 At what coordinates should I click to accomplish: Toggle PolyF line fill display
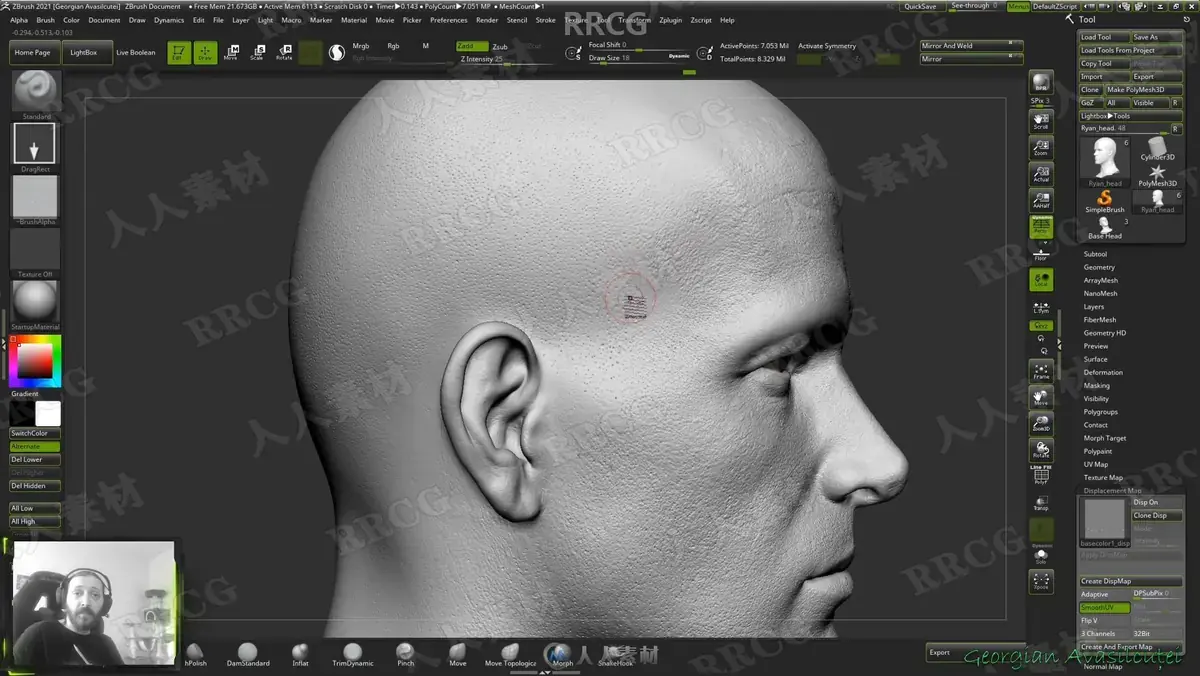click(x=1041, y=475)
